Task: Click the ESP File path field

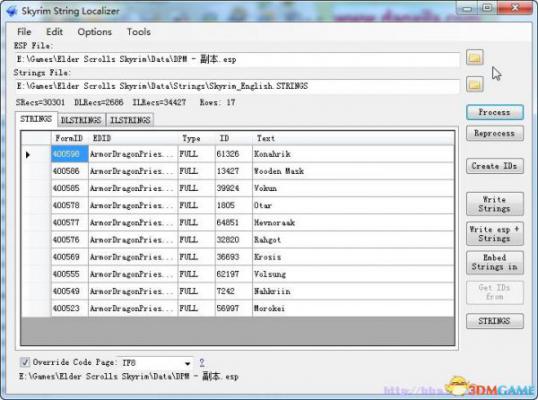Action: [237, 59]
